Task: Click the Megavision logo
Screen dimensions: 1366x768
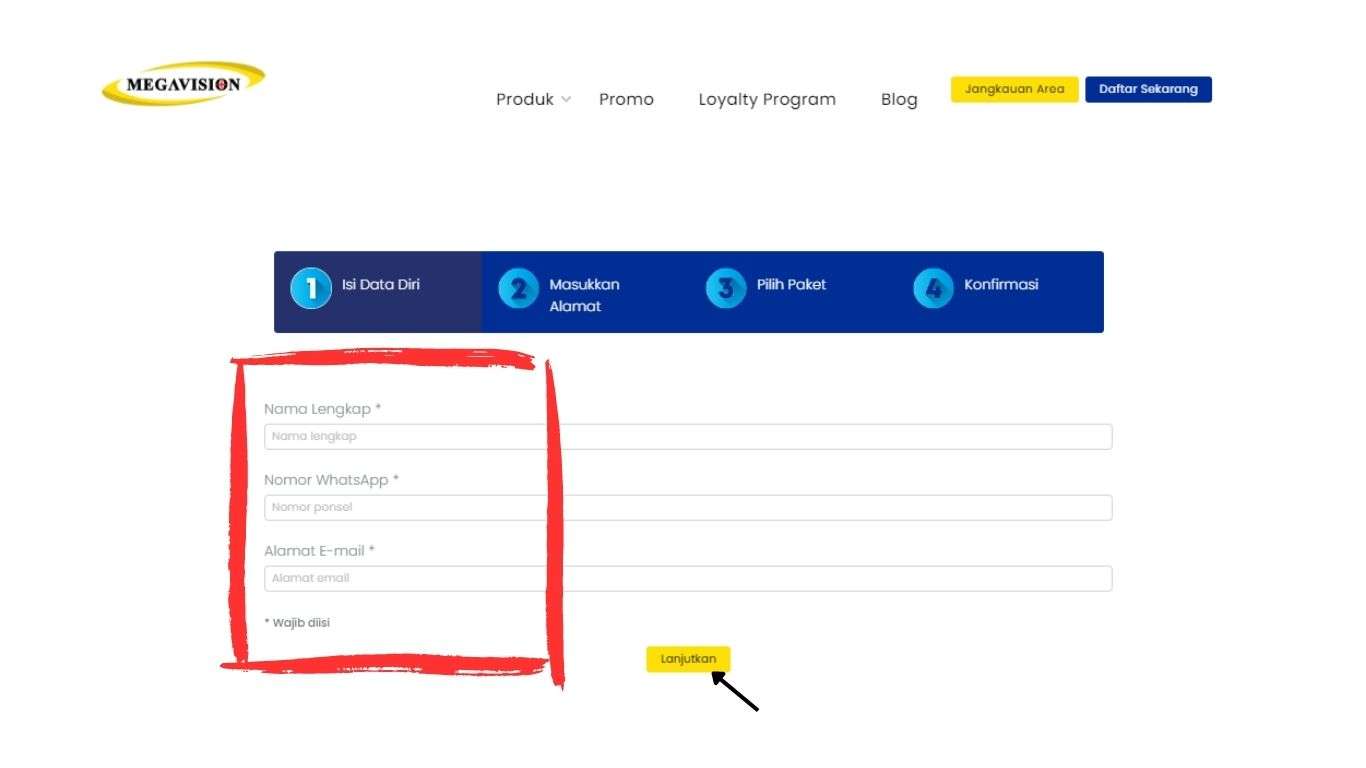Action: click(183, 84)
